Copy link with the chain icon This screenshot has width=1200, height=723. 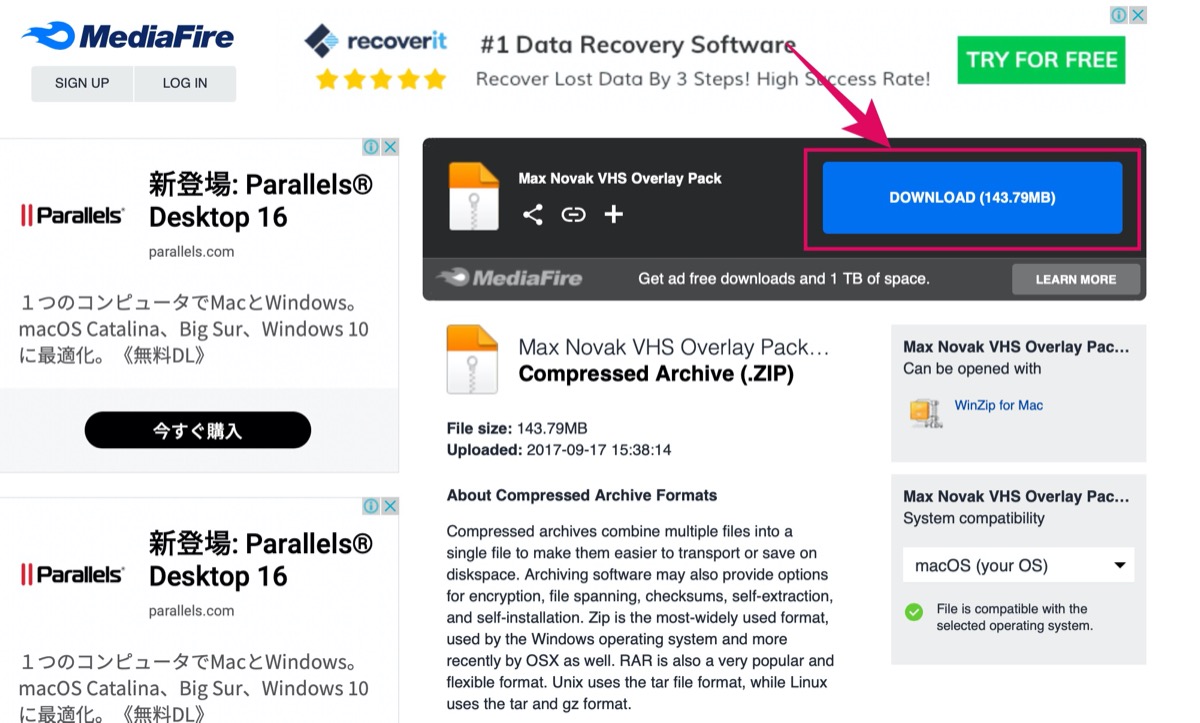(573, 214)
